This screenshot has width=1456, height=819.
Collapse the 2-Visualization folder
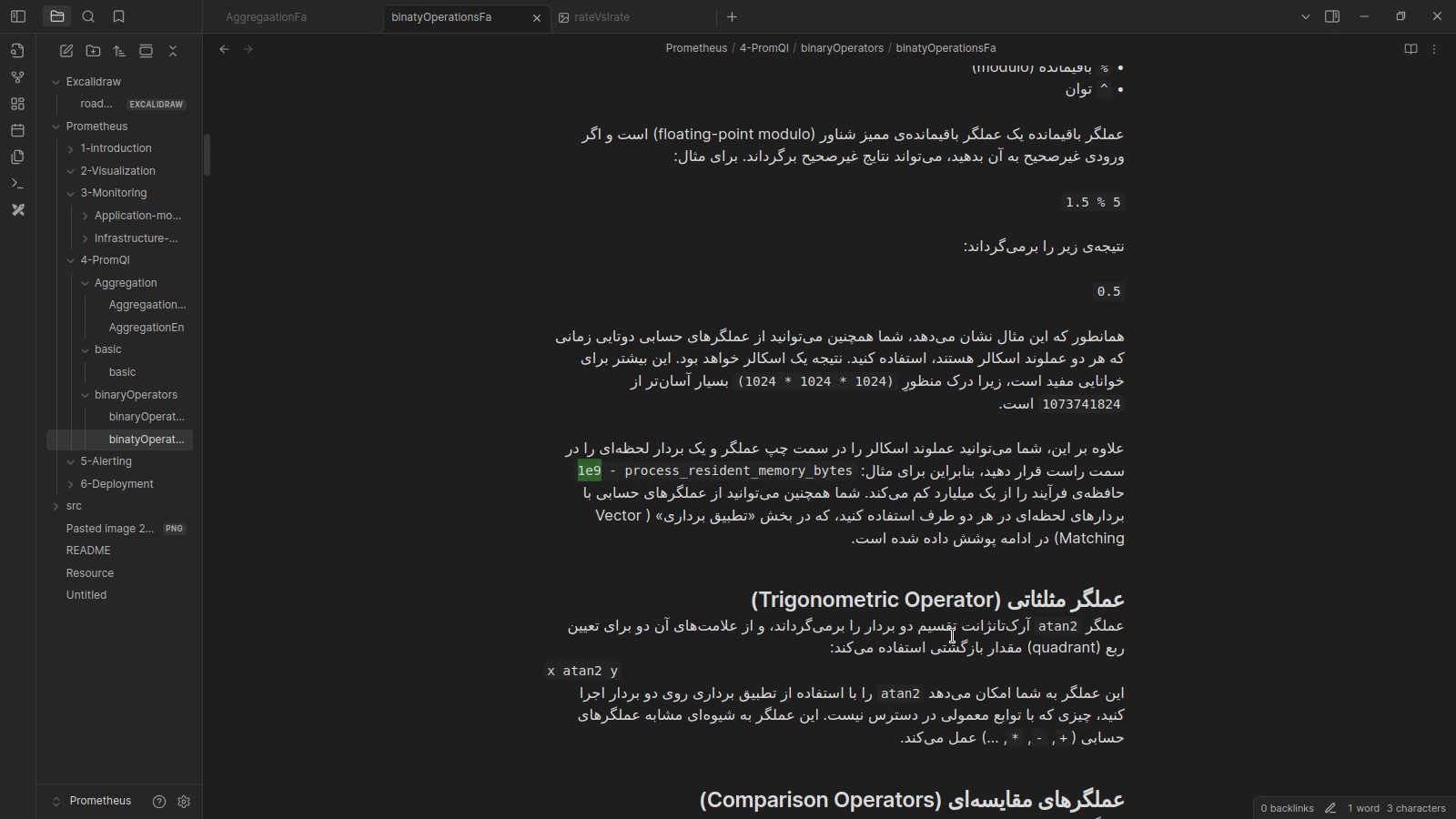pos(71,171)
